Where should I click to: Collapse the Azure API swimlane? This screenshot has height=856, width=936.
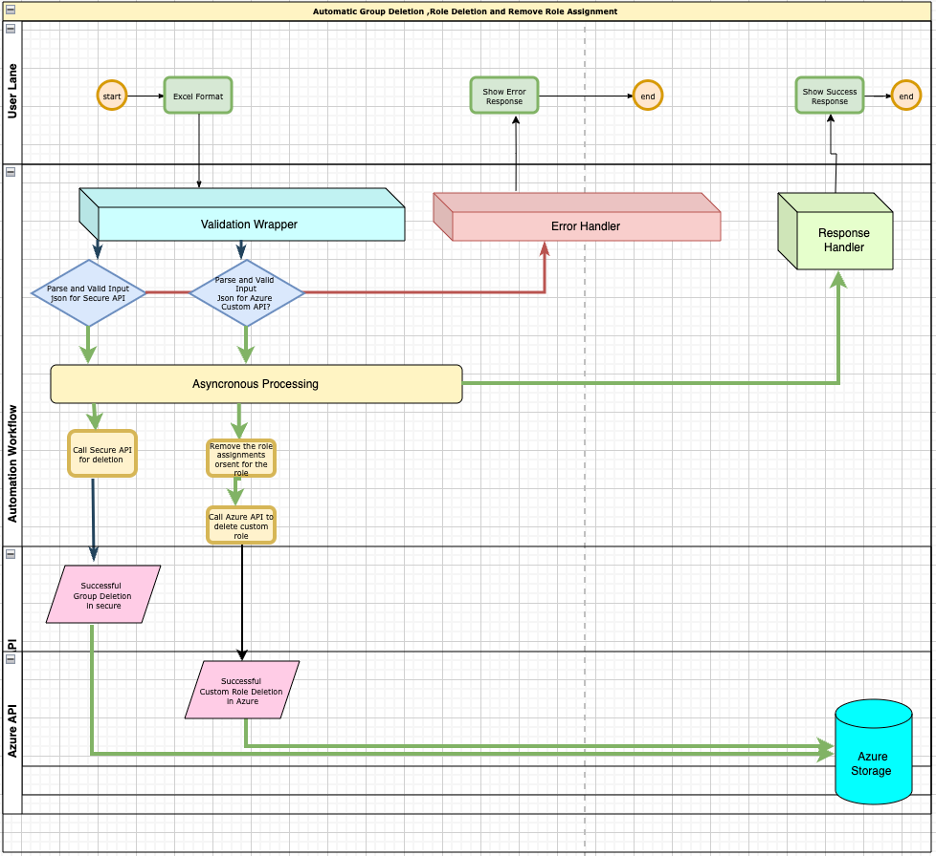coord(11,660)
